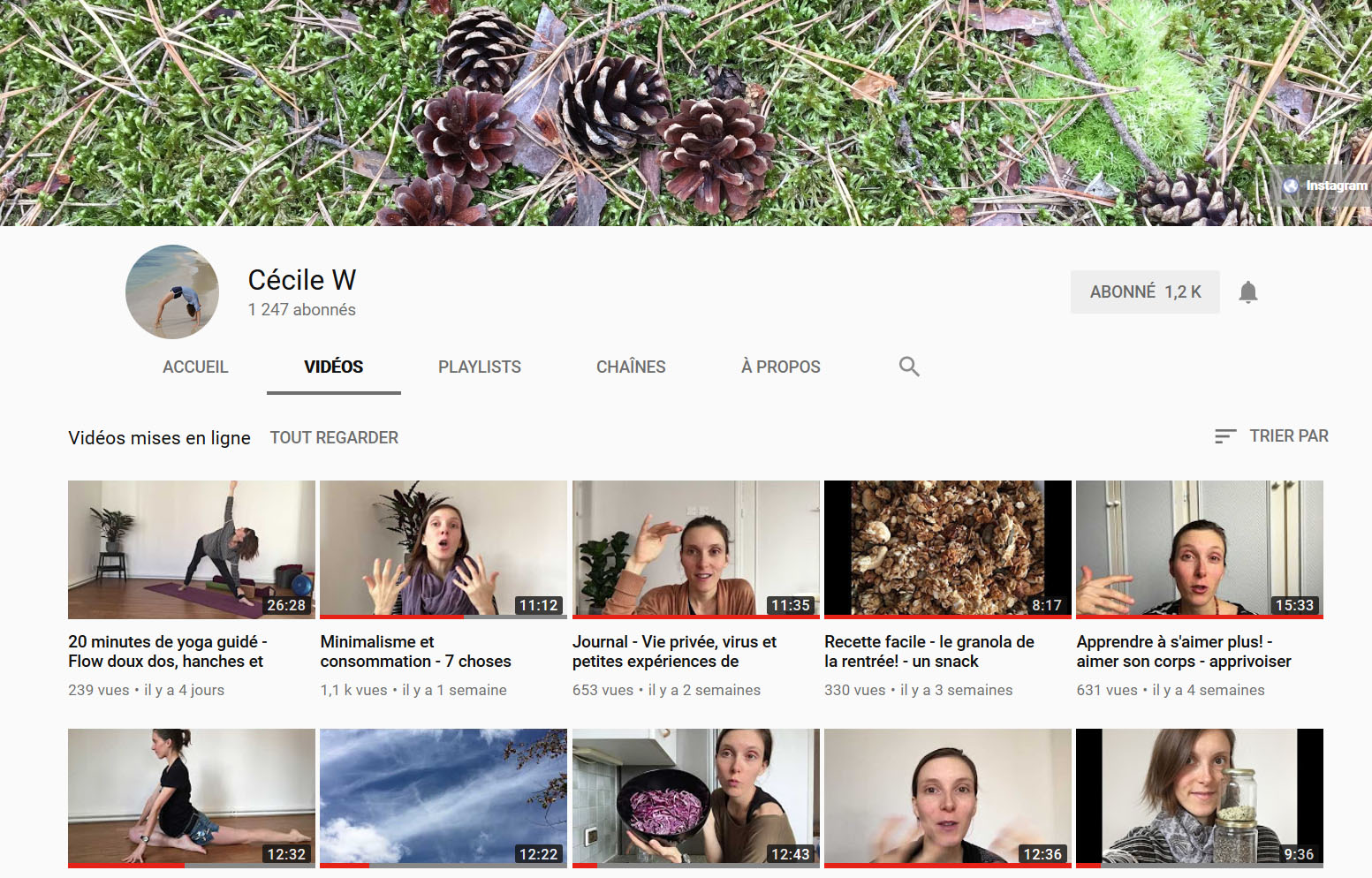
Task: Open the 12:43 red cabbage bowl thumbnail
Action: [696, 798]
